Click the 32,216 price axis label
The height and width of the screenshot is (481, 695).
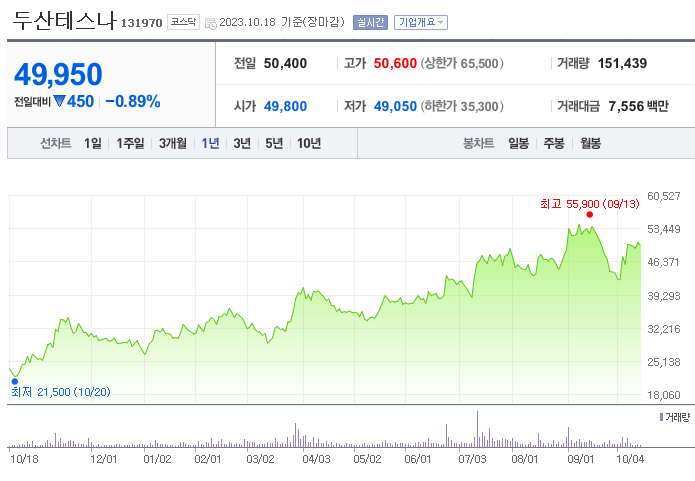(664, 329)
